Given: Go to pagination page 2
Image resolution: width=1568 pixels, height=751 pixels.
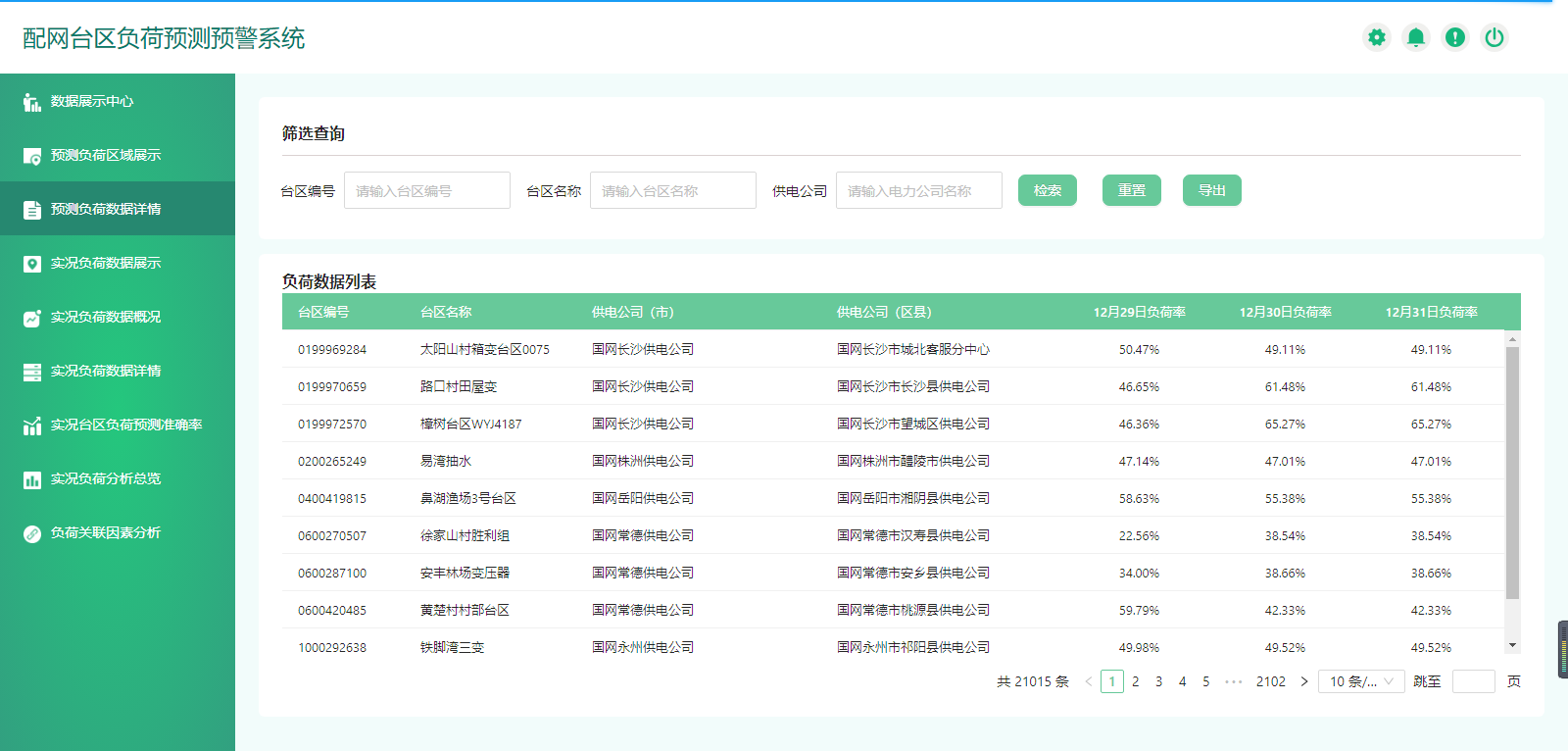Looking at the screenshot, I should (x=1136, y=681).
